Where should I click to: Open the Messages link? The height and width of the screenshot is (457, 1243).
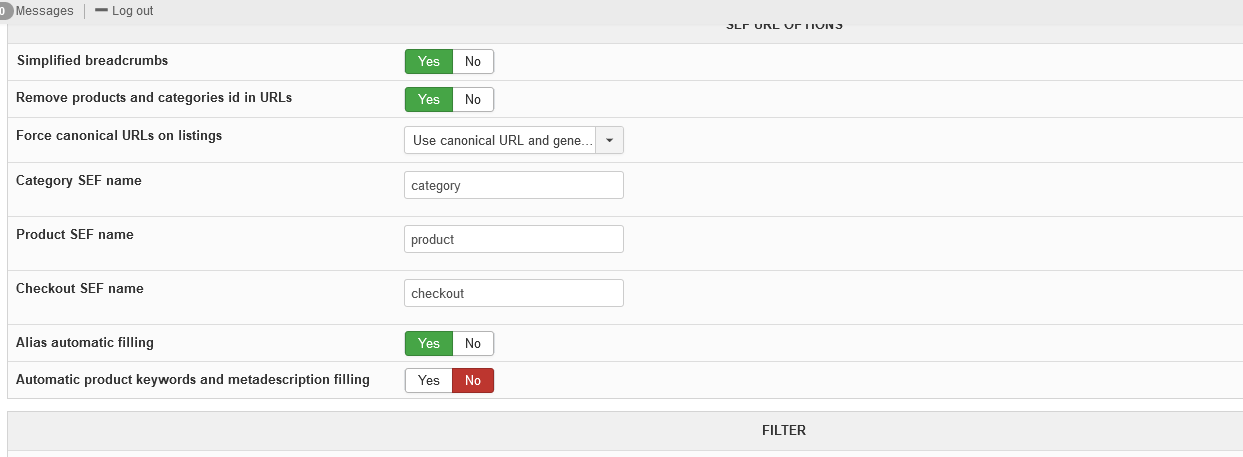[45, 11]
